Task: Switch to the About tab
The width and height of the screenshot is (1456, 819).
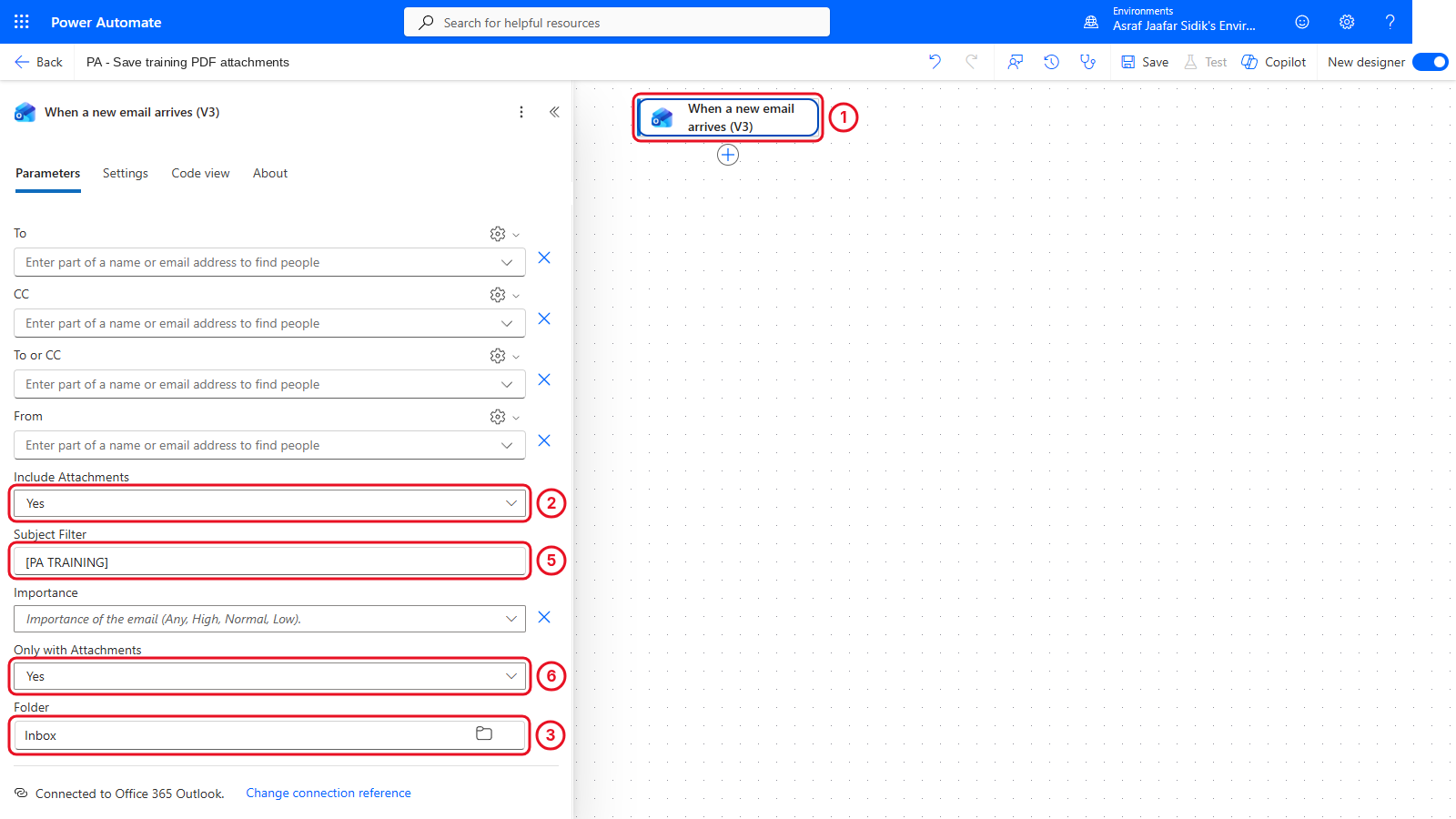Action: 270,173
